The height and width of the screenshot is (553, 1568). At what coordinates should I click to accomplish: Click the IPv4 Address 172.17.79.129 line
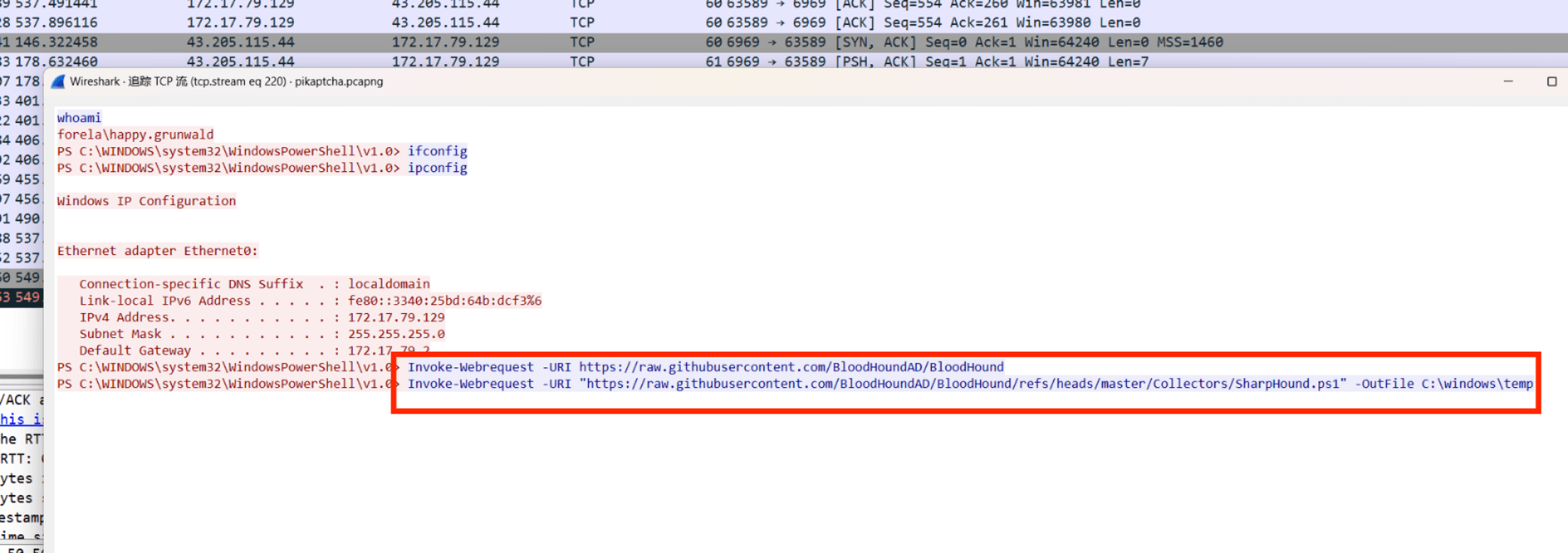click(x=262, y=317)
